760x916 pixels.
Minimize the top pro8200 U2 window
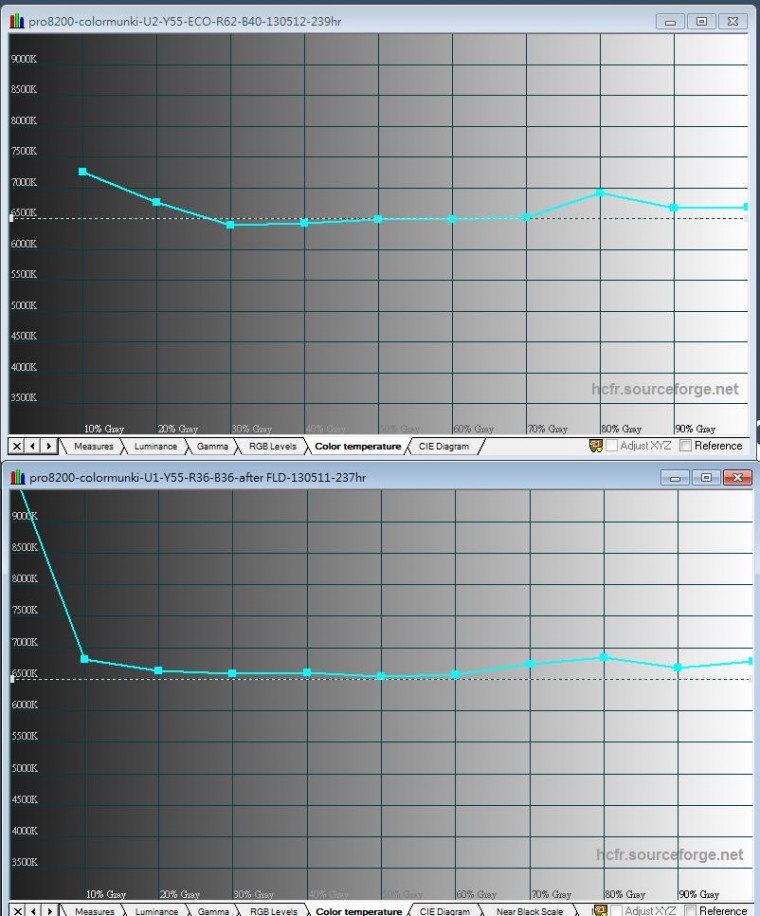tap(670, 22)
